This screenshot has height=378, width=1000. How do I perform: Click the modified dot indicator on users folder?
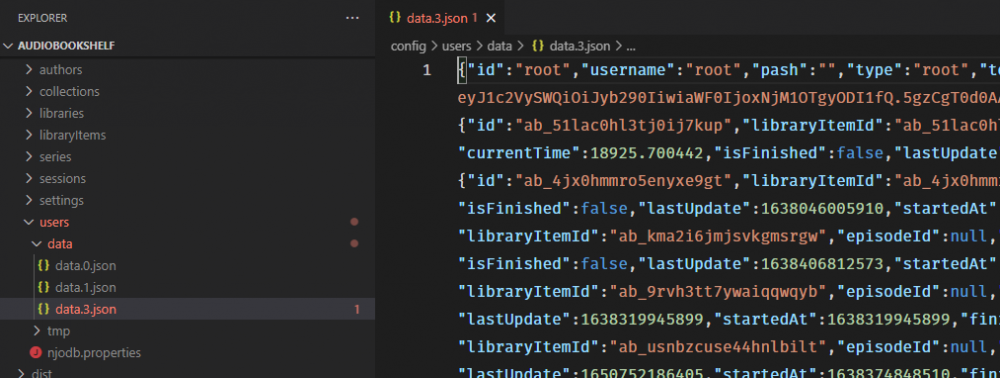[354, 222]
